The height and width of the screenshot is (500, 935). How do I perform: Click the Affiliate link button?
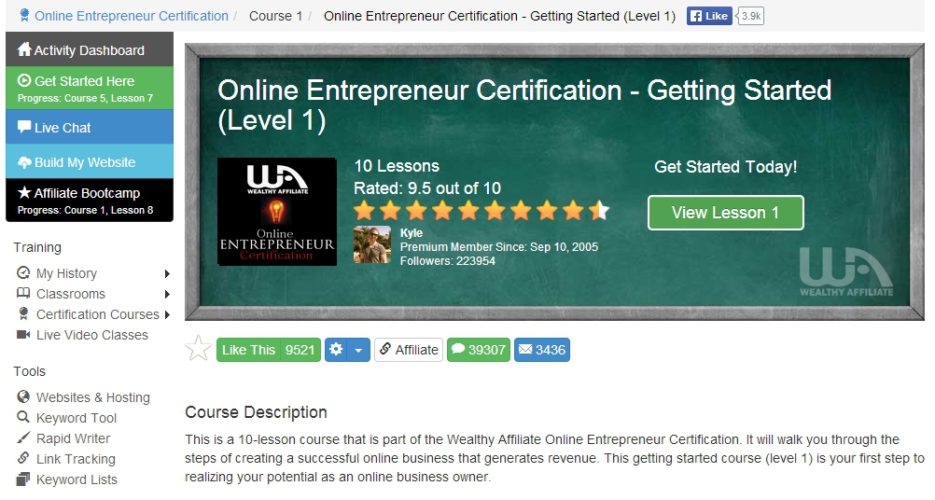408,350
